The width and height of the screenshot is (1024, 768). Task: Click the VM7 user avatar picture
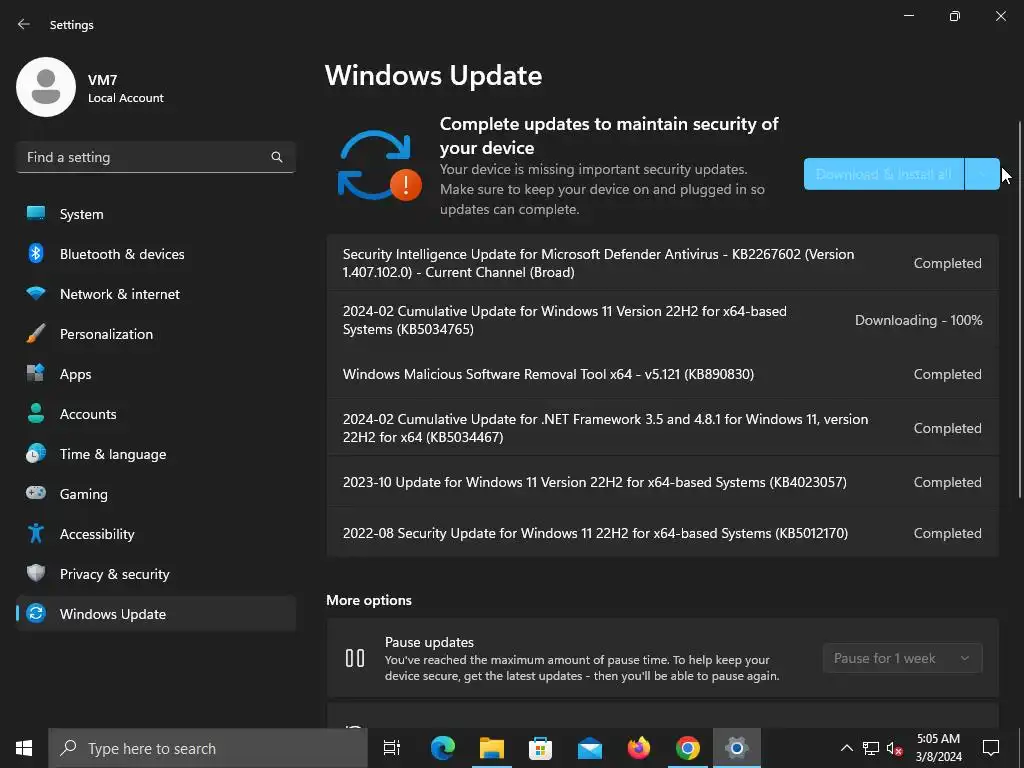point(46,87)
